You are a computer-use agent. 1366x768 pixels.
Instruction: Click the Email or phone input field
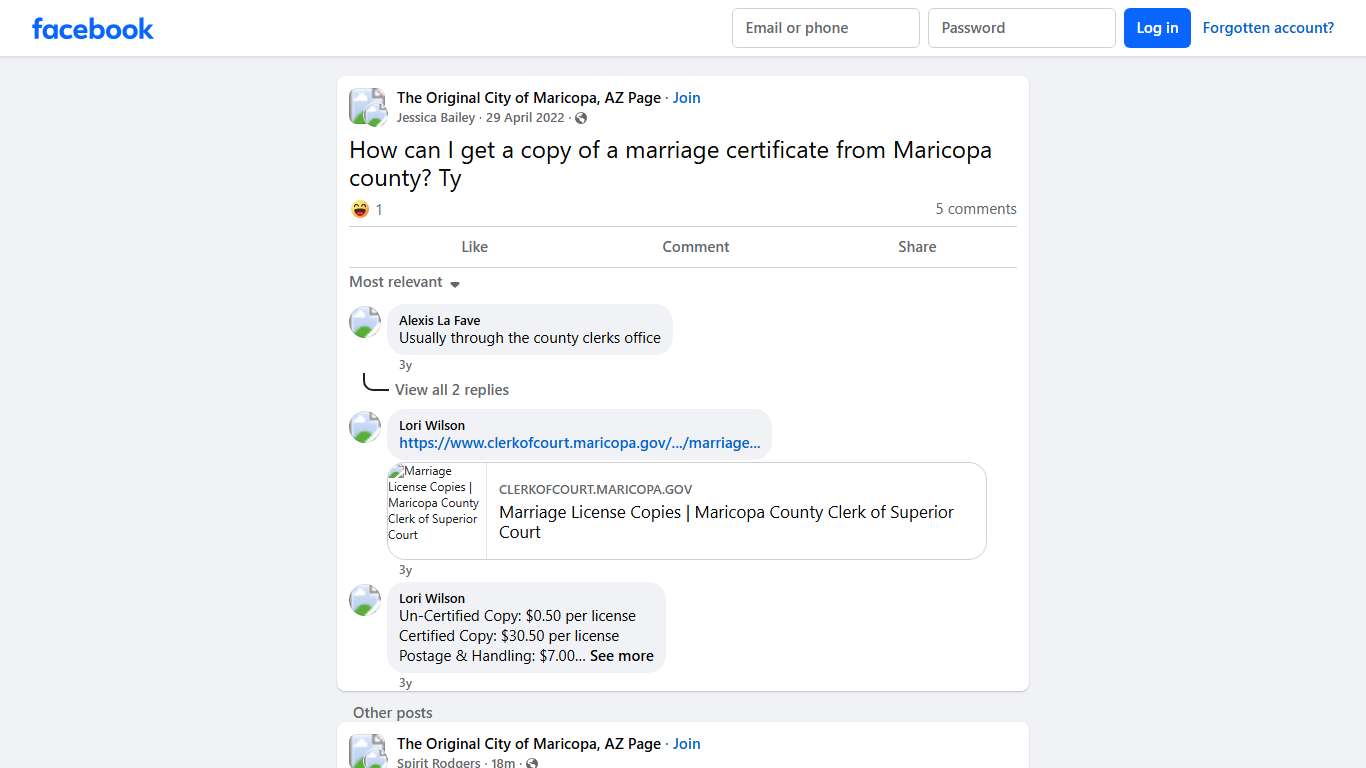coord(825,28)
